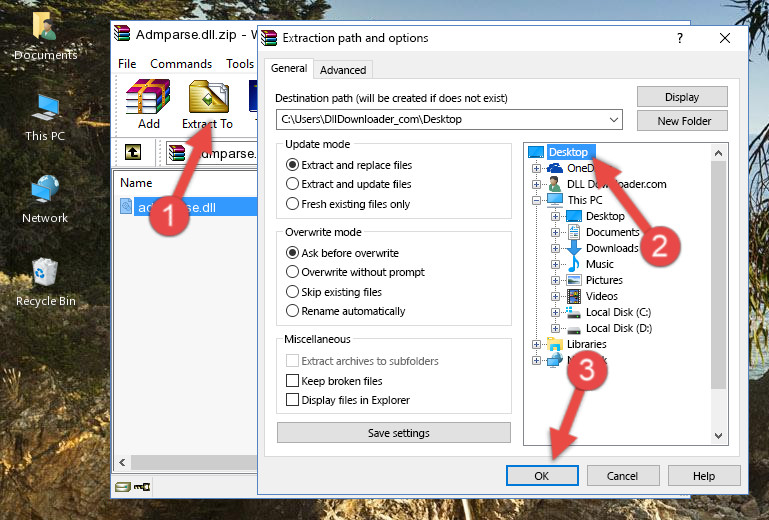Enable Keep broken files checkbox
Screen dimensions: 769x520
pos(292,380)
